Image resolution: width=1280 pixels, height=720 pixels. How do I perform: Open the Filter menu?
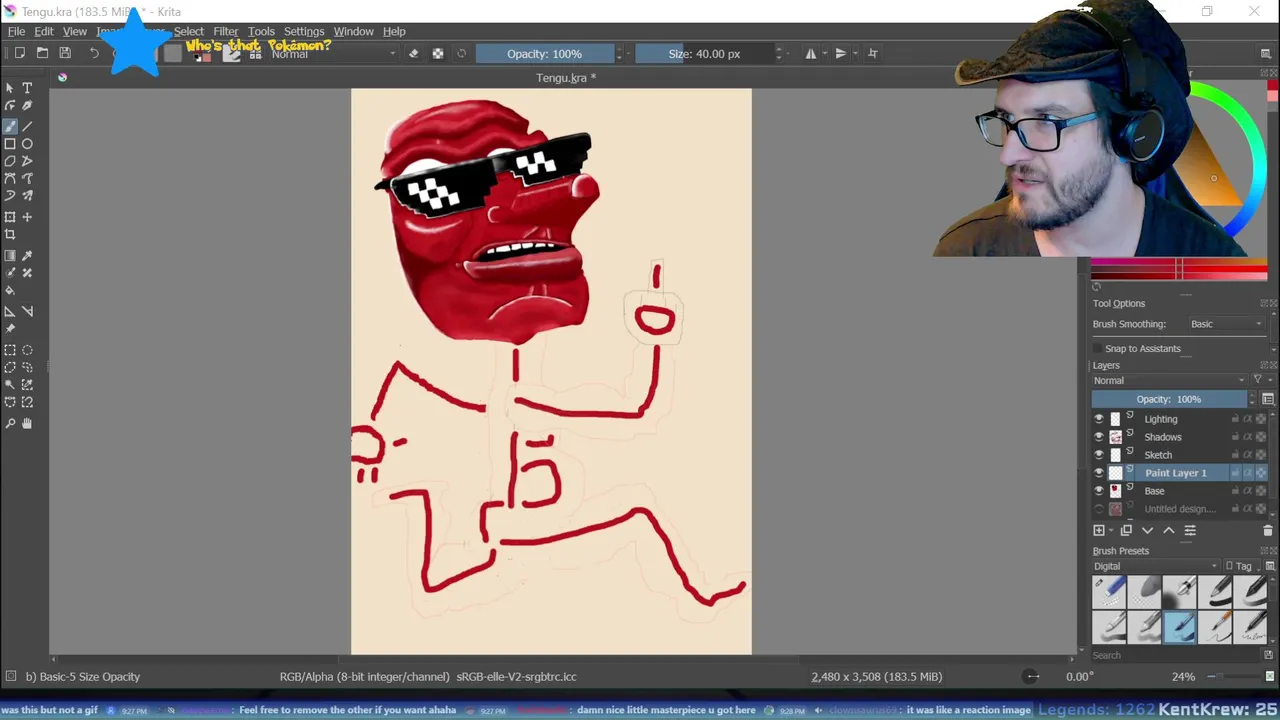[x=226, y=31]
